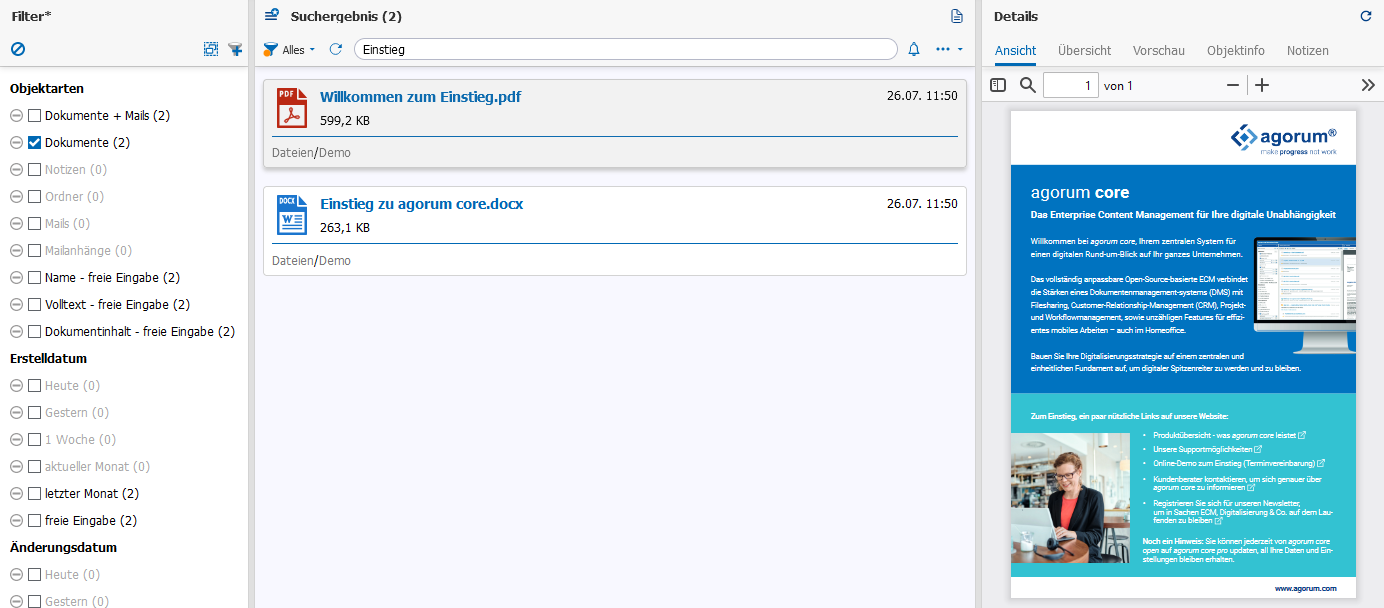Open the www.agorum.com link in the preview footer
Viewport: 1384px width, 608px height.
[1305, 589]
